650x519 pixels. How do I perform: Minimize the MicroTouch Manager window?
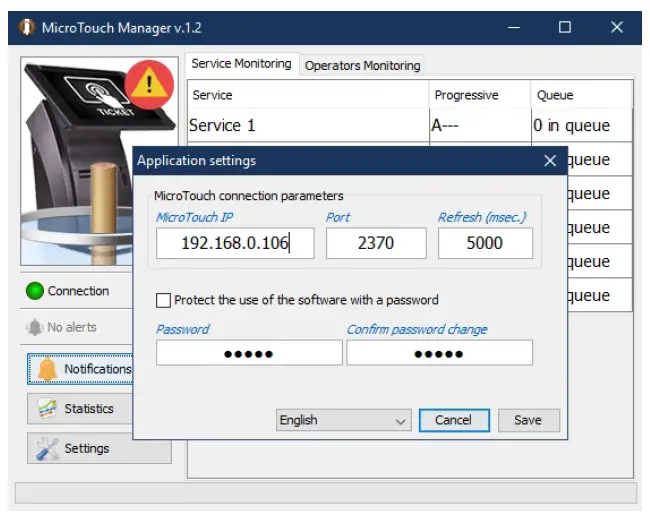(514, 27)
